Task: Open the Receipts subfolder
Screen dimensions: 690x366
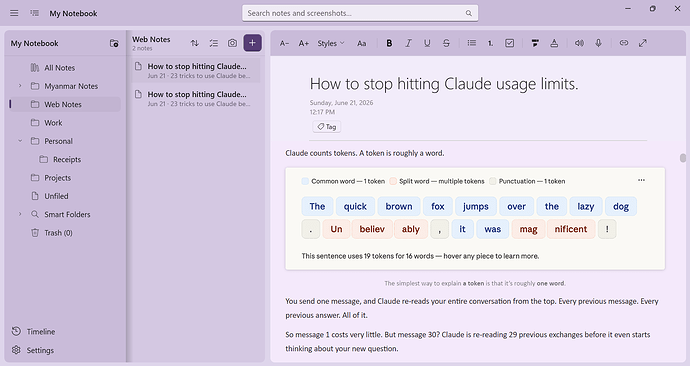Action: pyautogui.click(x=65, y=159)
